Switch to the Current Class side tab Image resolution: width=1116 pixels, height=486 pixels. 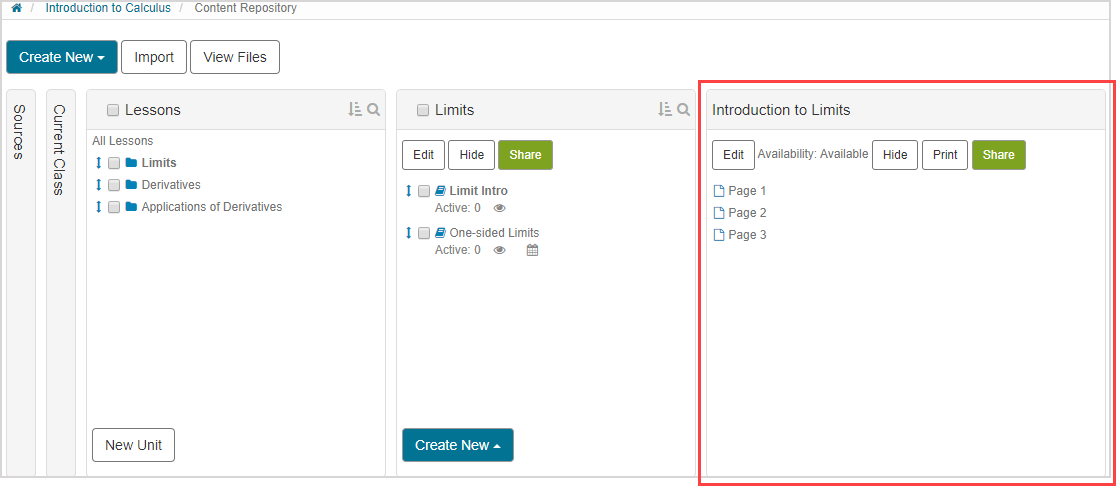(59, 149)
